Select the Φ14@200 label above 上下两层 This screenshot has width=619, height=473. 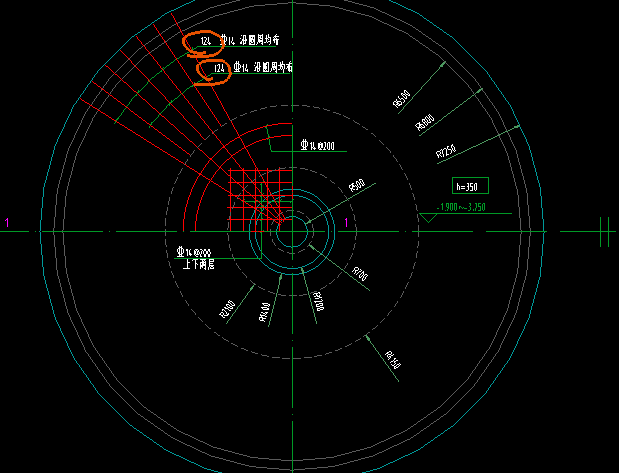(x=194, y=252)
